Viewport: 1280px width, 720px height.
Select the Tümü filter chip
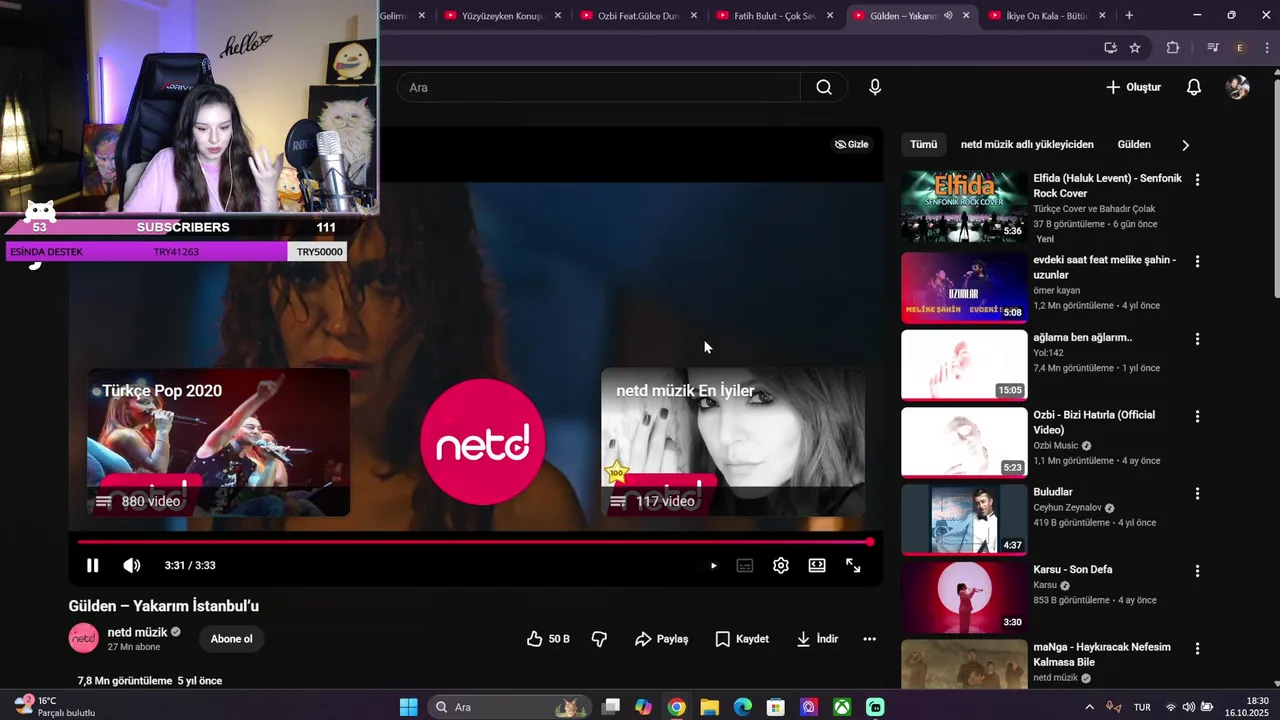tap(924, 144)
